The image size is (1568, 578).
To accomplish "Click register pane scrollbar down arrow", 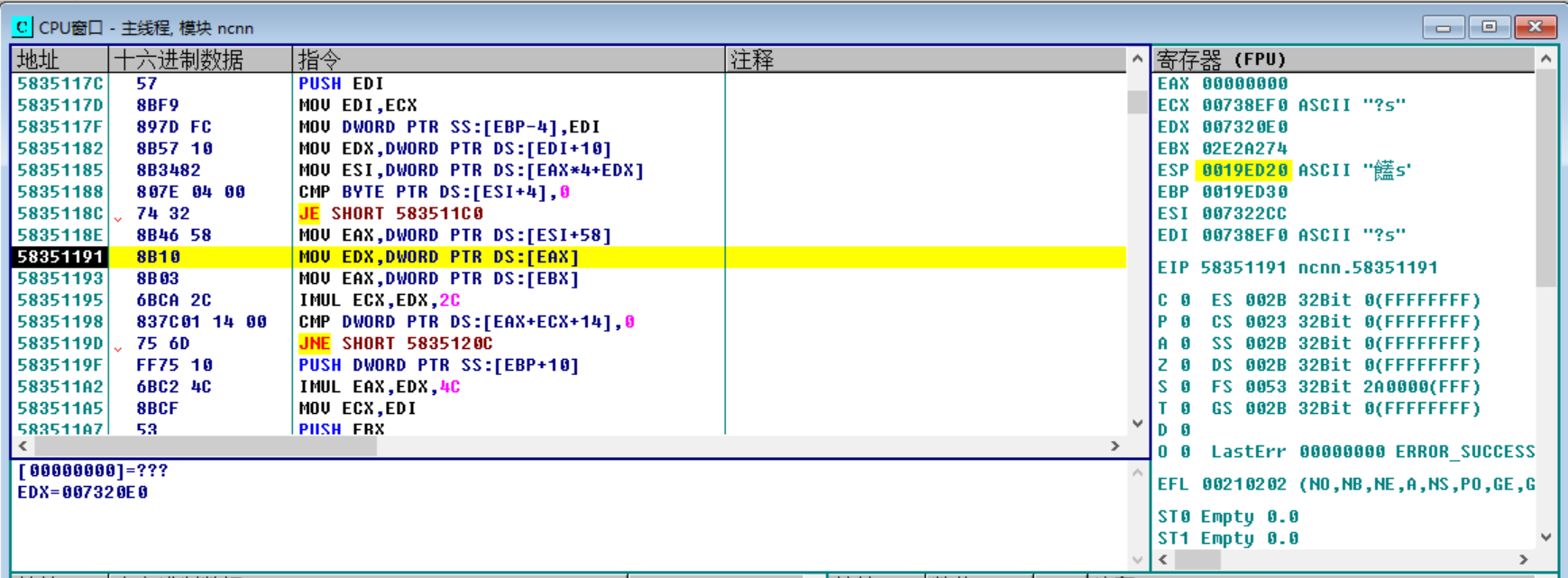I will (1546, 537).
